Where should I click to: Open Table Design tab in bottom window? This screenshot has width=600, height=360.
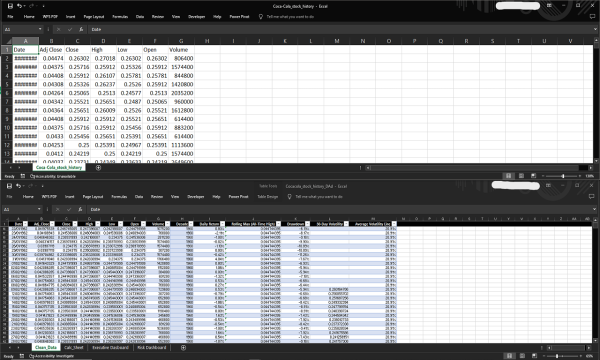(x=267, y=197)
